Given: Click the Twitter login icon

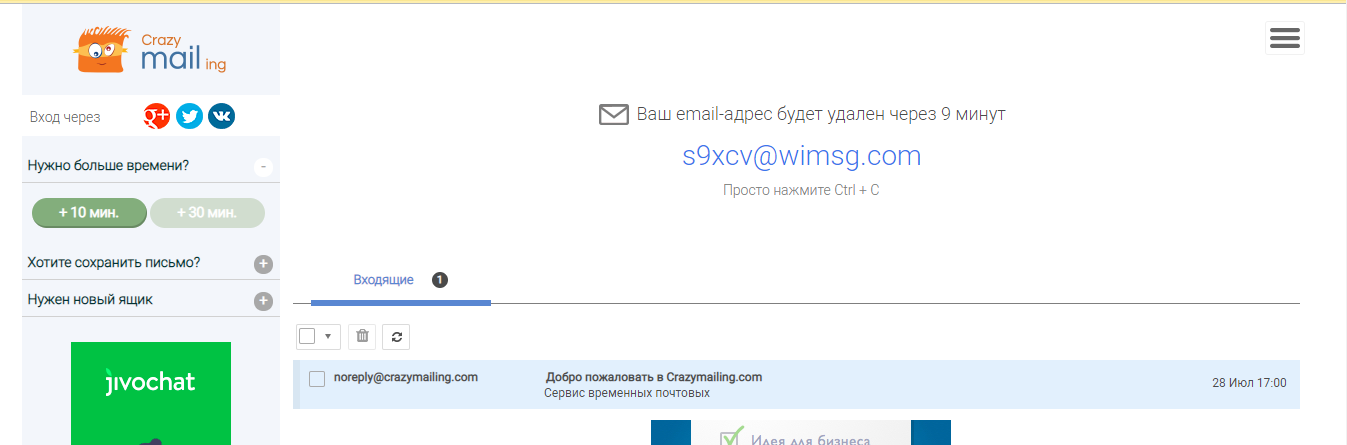Looking at the screenshot, I should (x=189, y=117).
